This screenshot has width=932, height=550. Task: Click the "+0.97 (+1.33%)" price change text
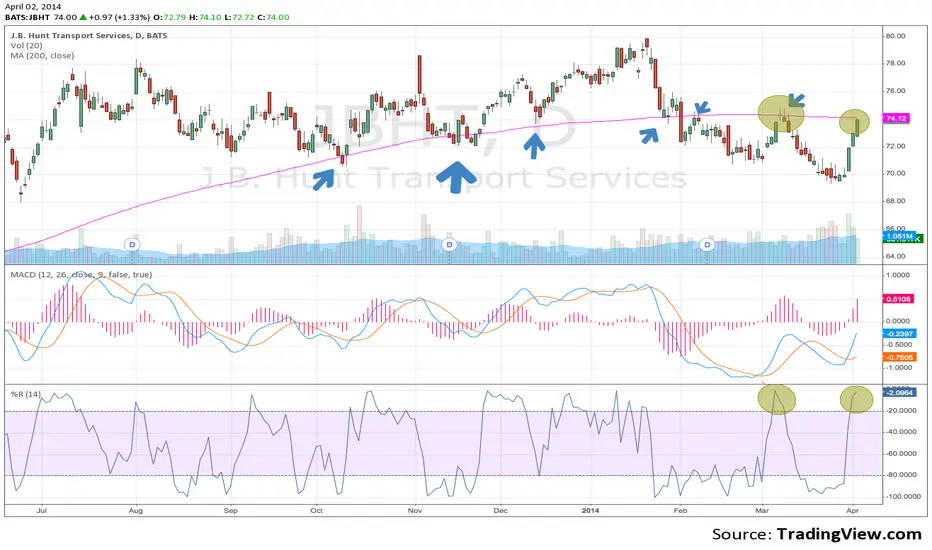tap(119, 17)
